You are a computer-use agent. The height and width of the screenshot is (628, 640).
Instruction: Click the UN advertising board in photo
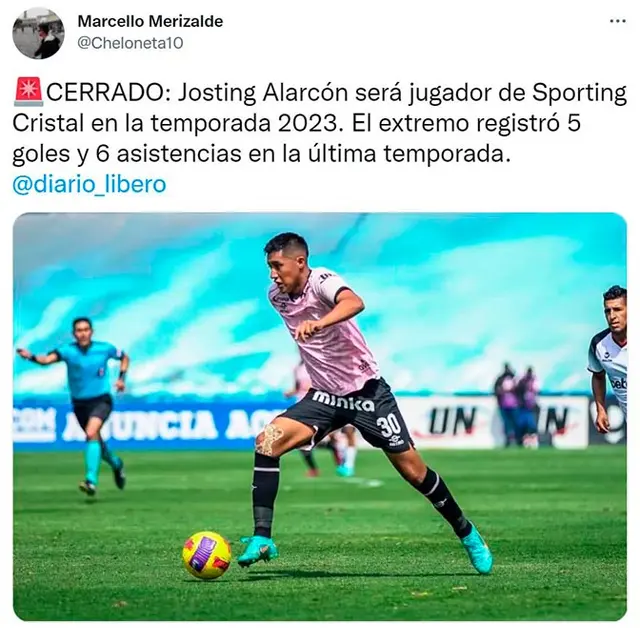tap(452, 420)
